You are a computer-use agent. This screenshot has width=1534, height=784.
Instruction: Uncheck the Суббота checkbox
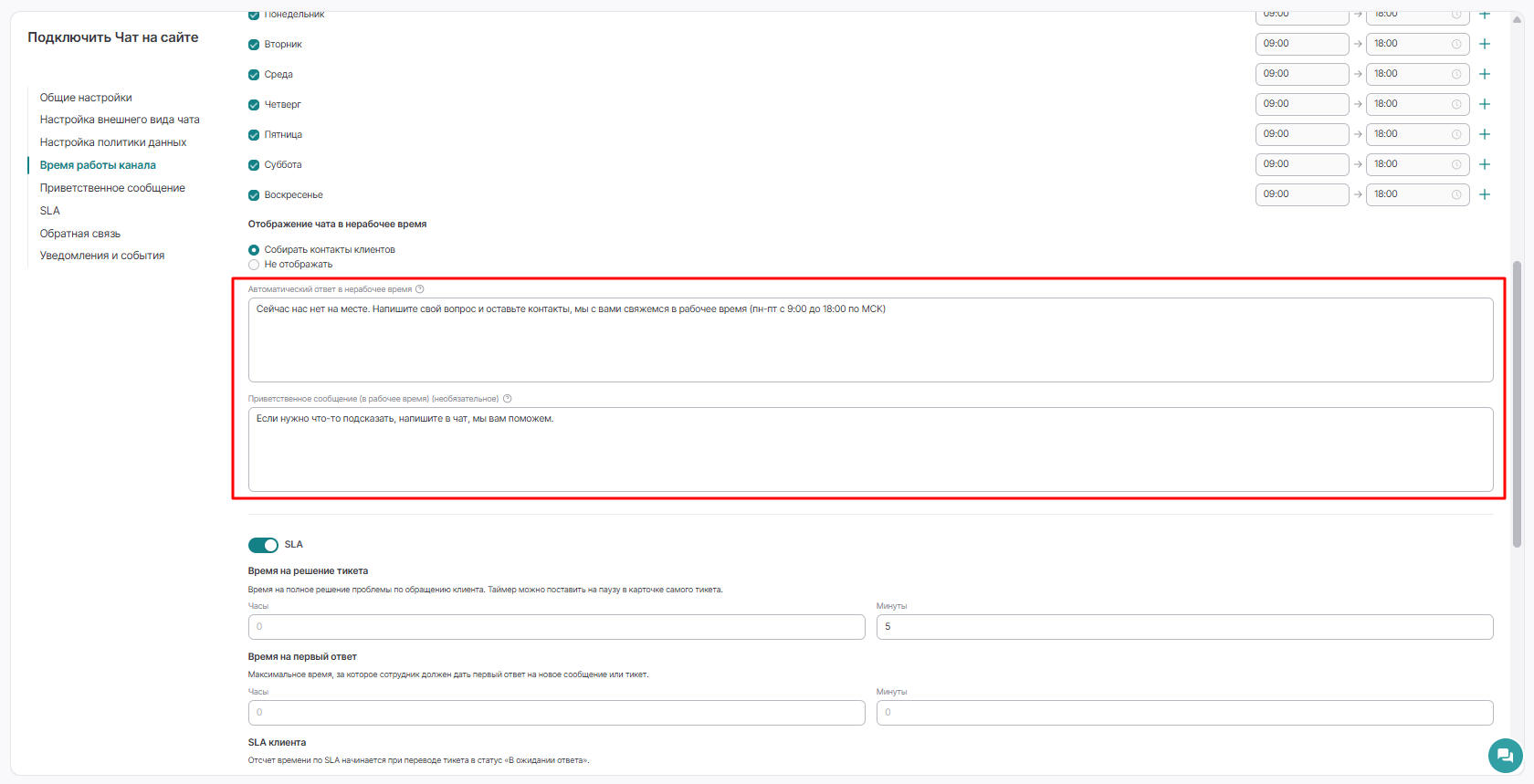[254, 165]
